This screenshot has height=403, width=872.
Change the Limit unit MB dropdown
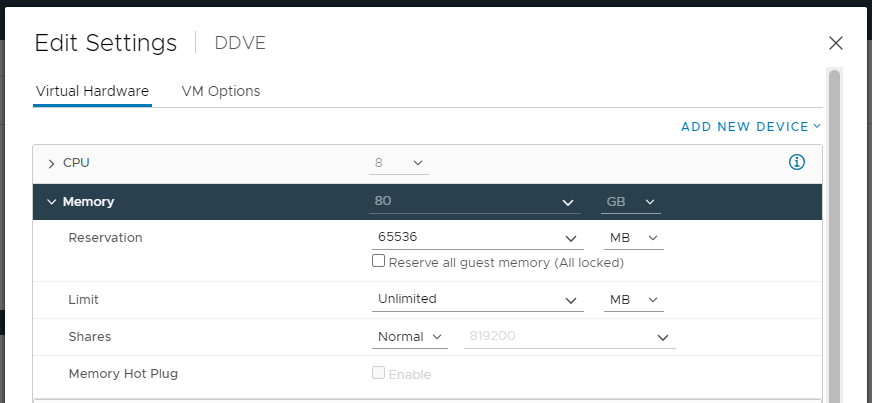coord(633,299)
